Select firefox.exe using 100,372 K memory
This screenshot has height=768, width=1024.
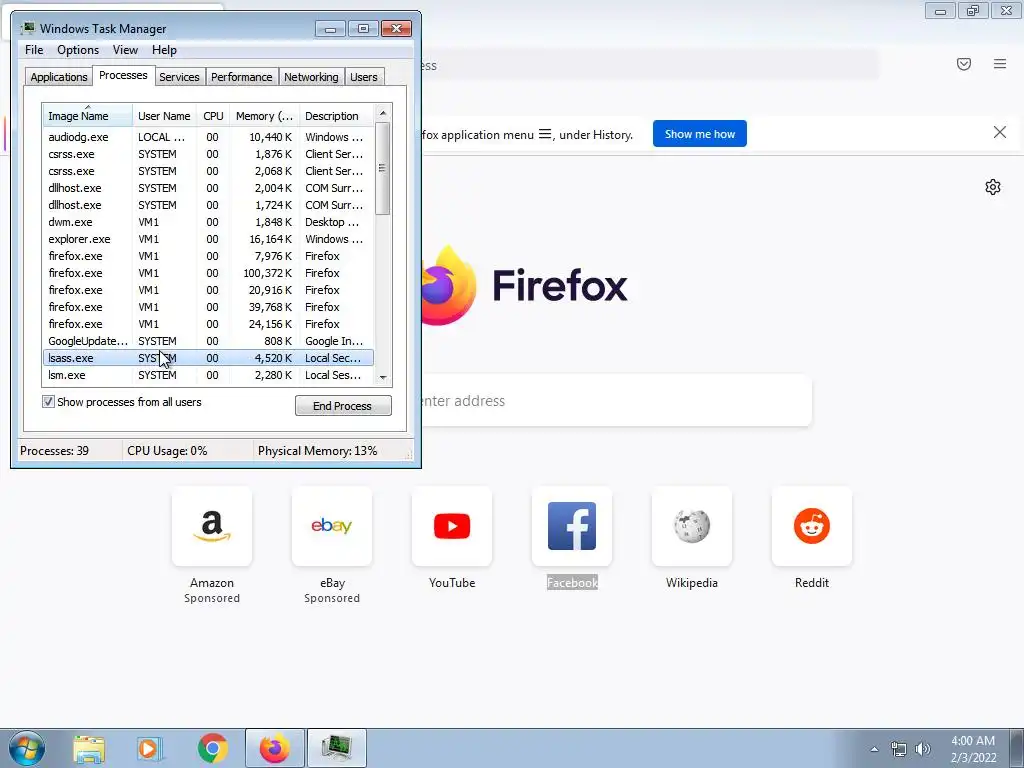(208, 273)
